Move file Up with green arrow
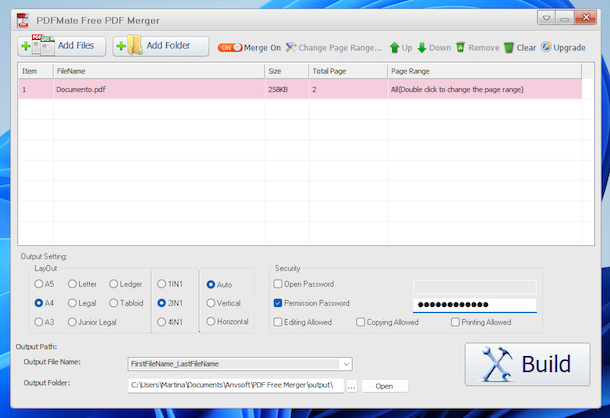The width and height of the screenshot is (610, 418). coord(400,47)
